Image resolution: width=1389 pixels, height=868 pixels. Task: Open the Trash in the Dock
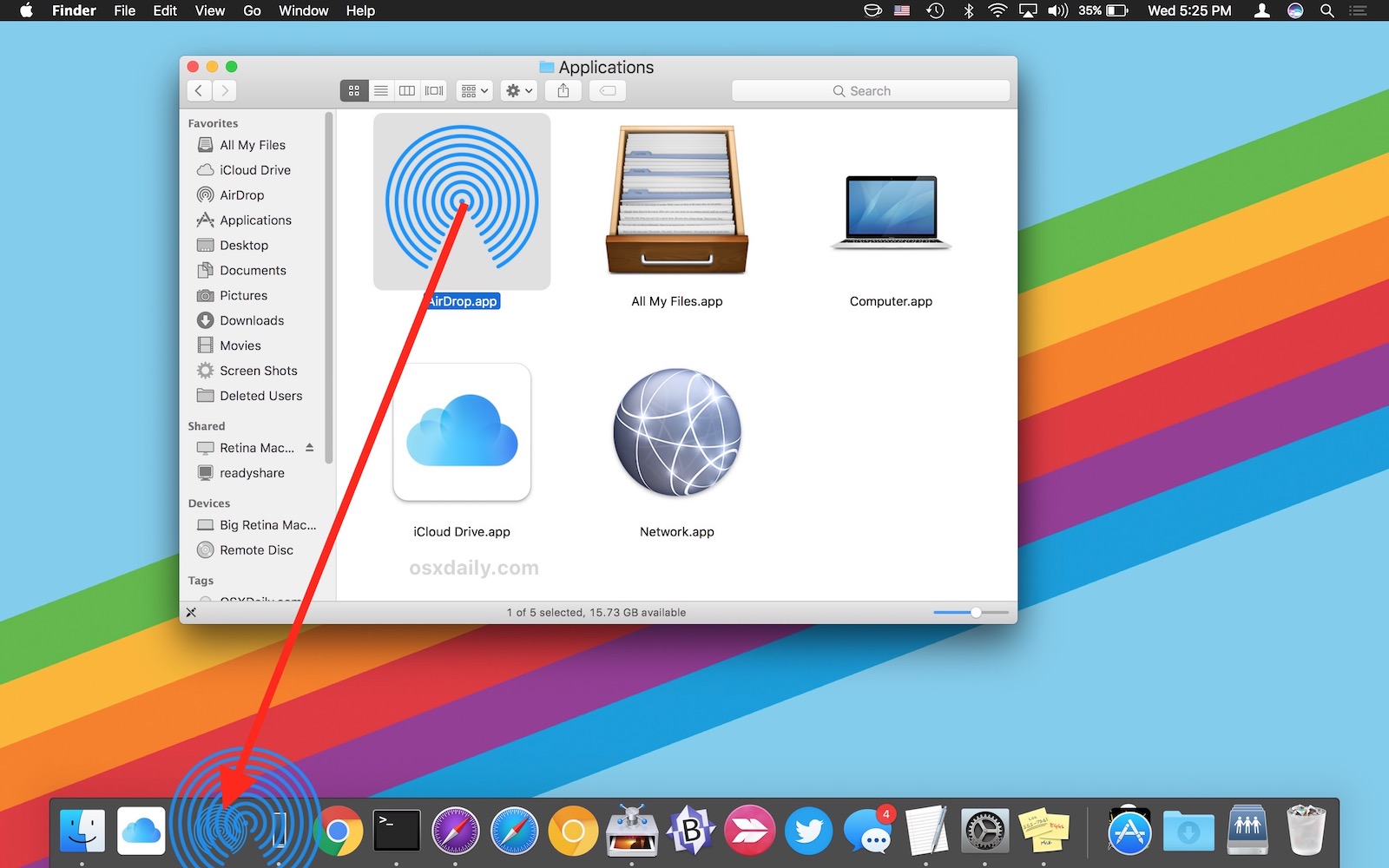point(1307,831)
